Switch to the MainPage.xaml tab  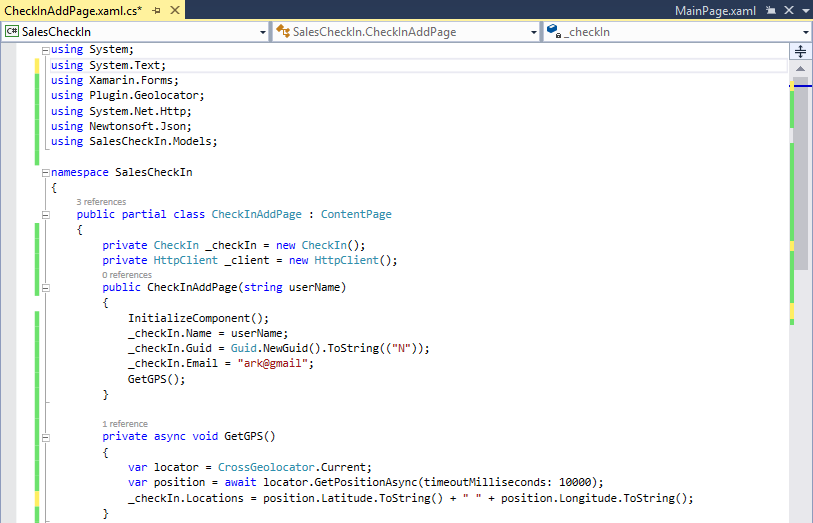tap(715, 11)
